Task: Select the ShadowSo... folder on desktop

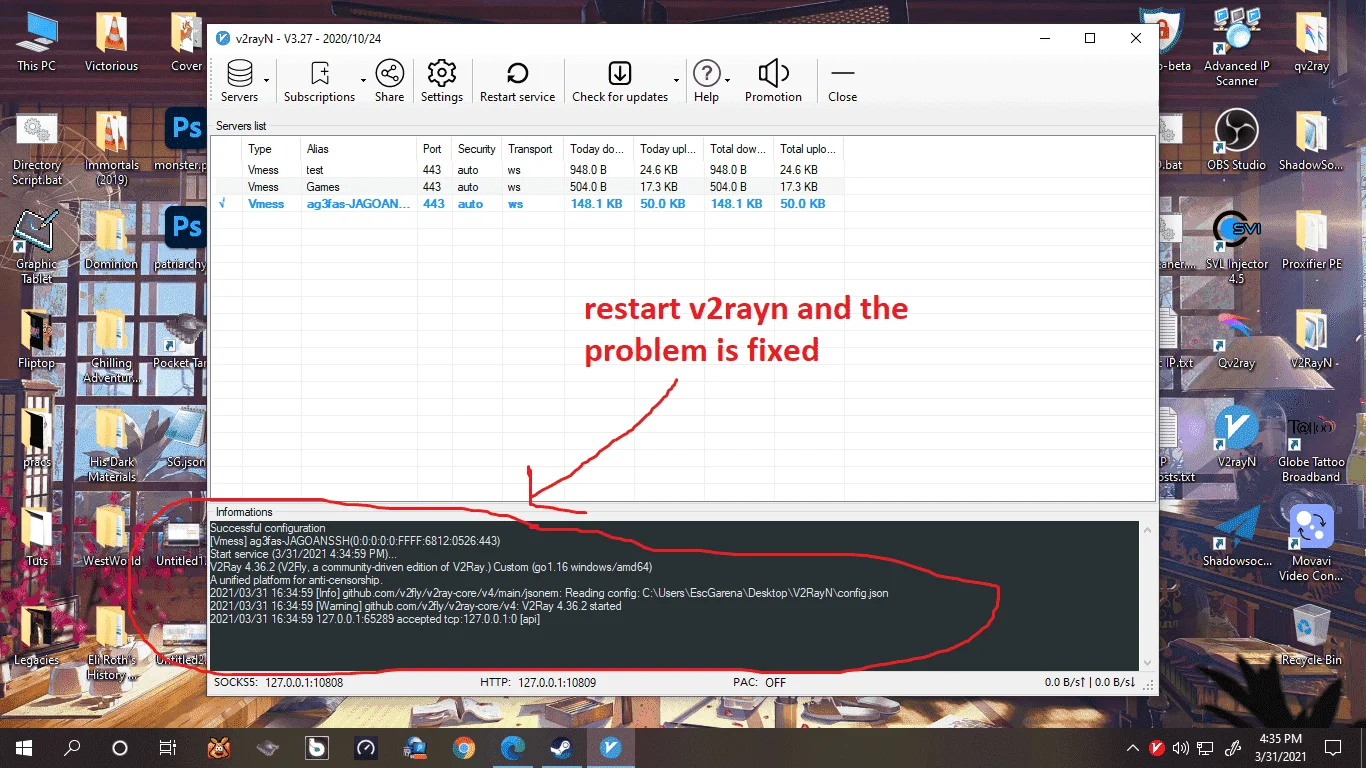Action: (1311, 140)
